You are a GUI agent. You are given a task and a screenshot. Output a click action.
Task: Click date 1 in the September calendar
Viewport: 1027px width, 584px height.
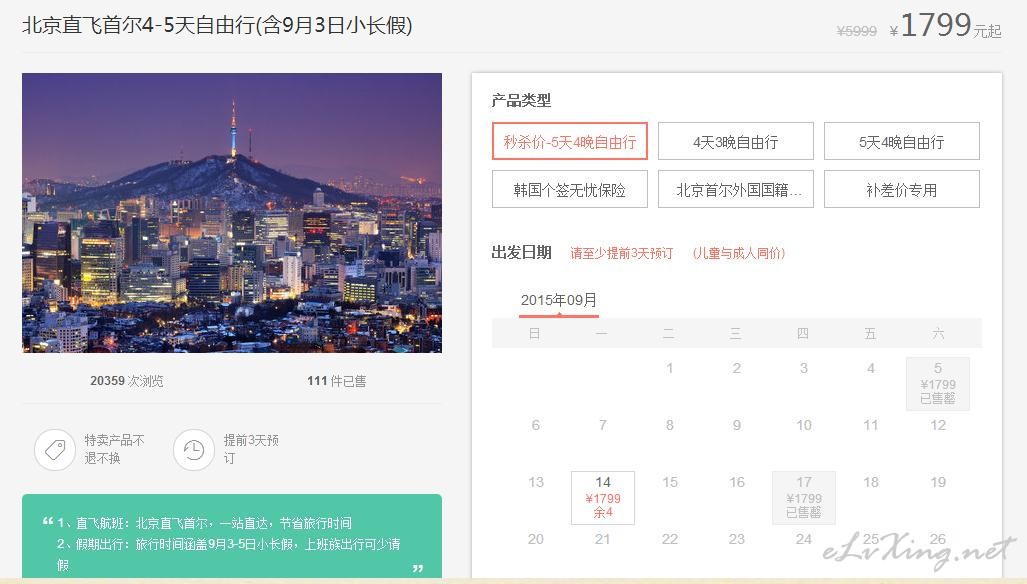669,368
